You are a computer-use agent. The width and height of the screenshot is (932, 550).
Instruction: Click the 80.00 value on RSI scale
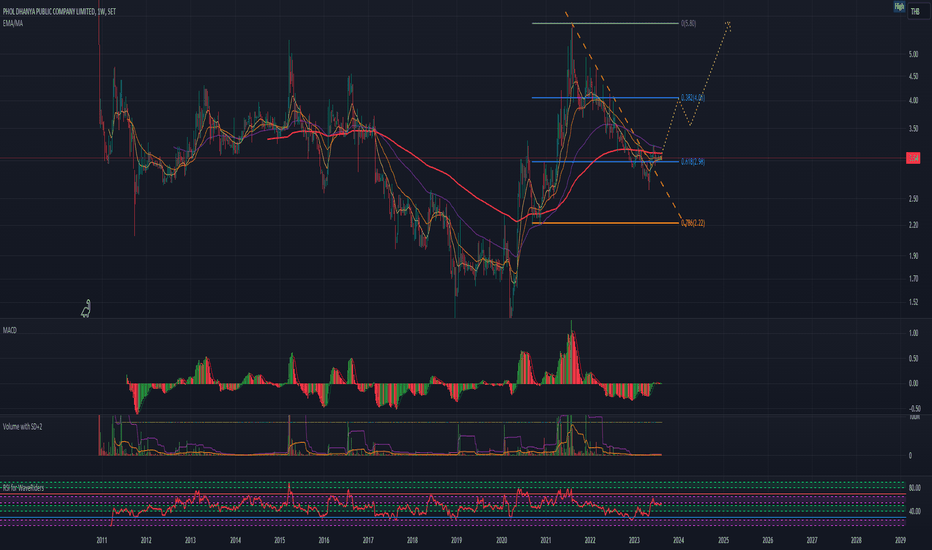point(914,488)
